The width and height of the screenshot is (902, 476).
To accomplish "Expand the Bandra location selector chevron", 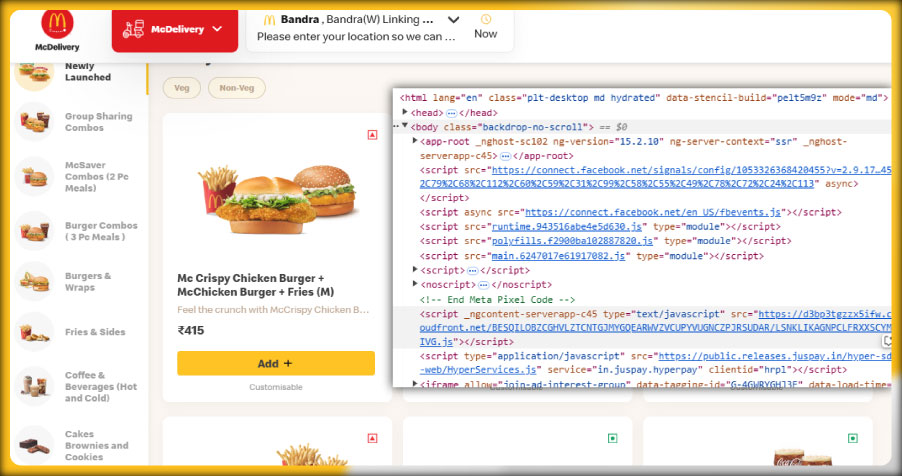I will tap(453, 20).
